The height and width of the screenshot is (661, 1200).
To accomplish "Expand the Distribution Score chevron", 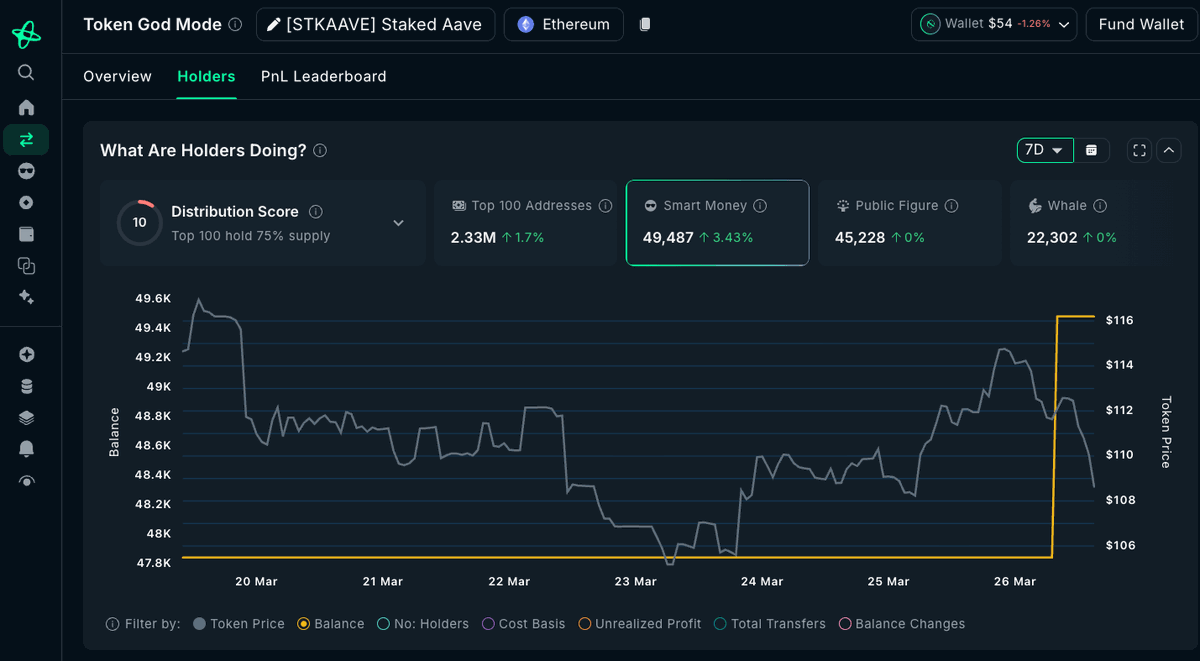I will pos(398,223).
